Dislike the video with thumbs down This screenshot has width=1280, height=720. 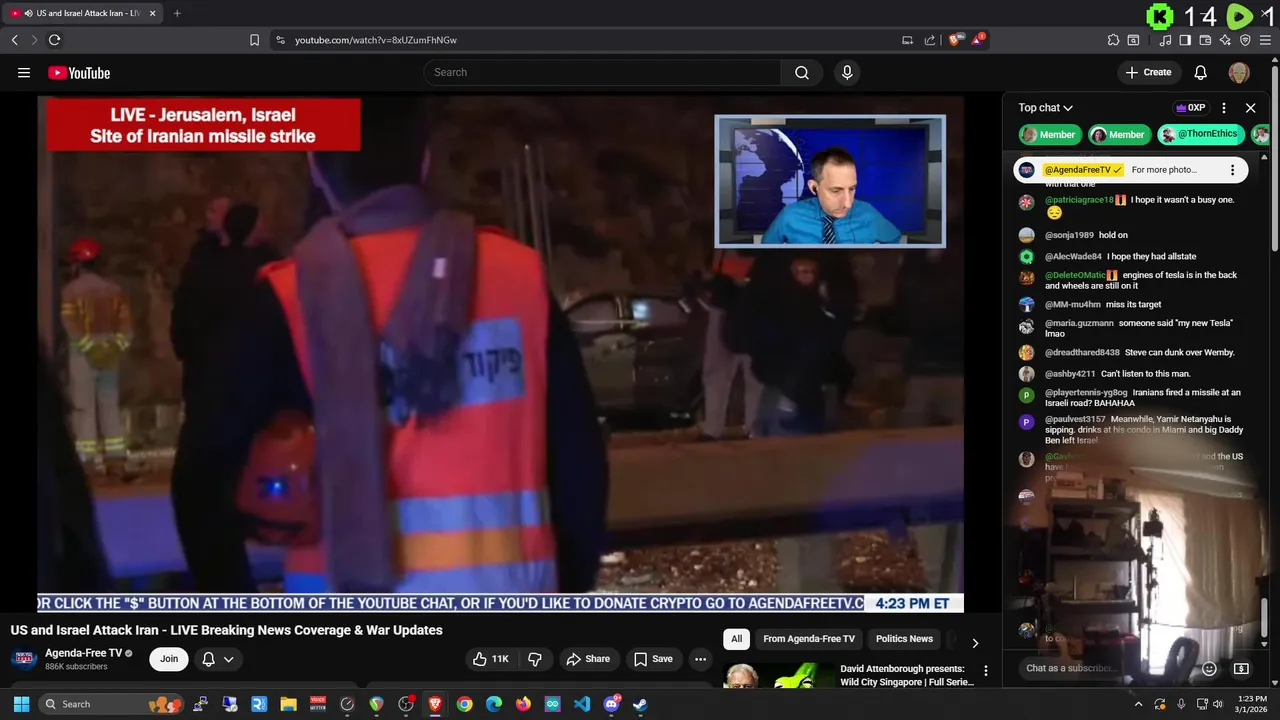(535, 659)
